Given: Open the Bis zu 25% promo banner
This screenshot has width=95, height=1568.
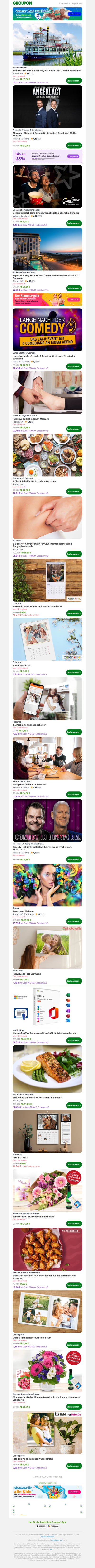Looking at the screenshot, I should [x=47, y=156].
